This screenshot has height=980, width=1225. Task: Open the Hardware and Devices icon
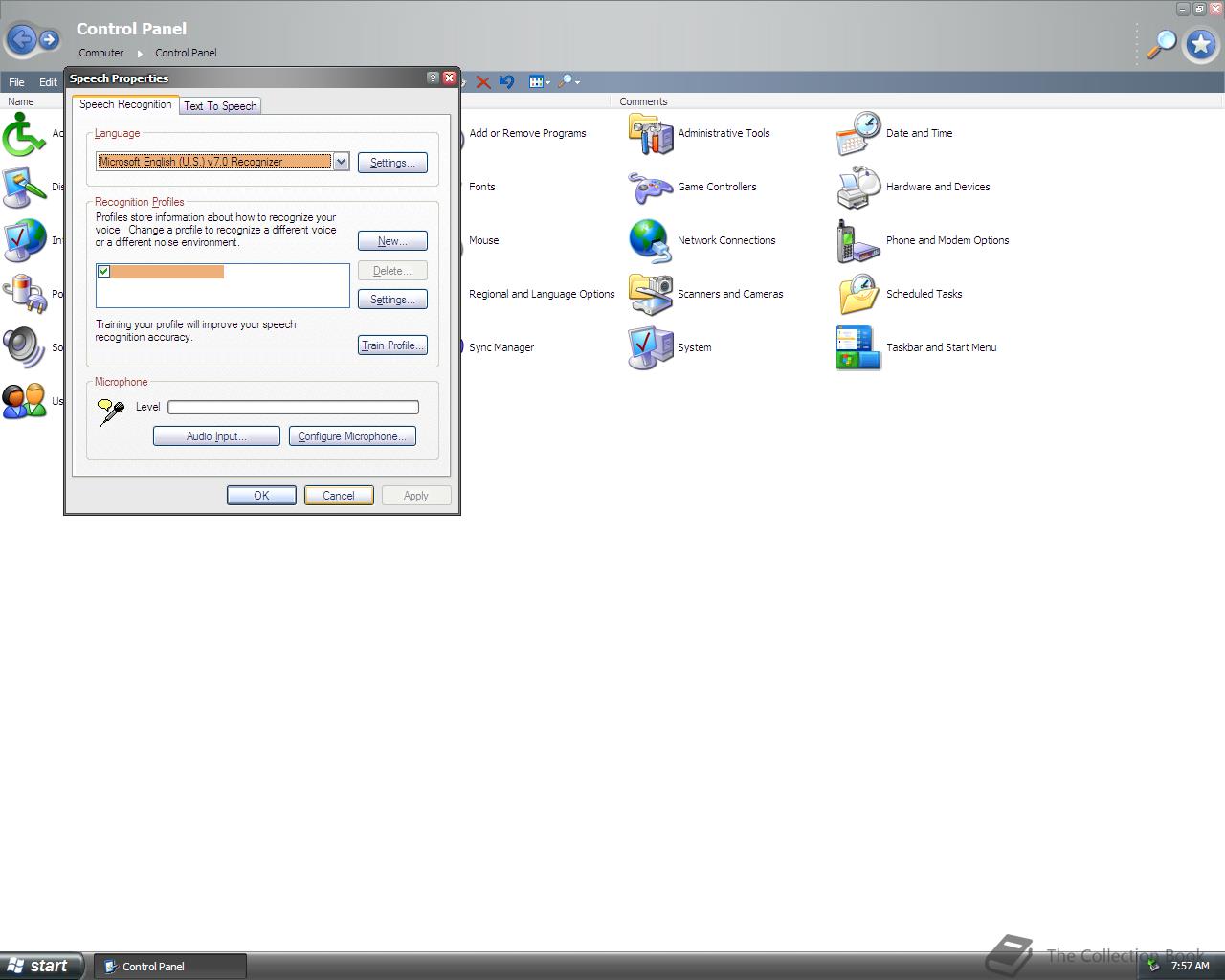pos(858,188)
